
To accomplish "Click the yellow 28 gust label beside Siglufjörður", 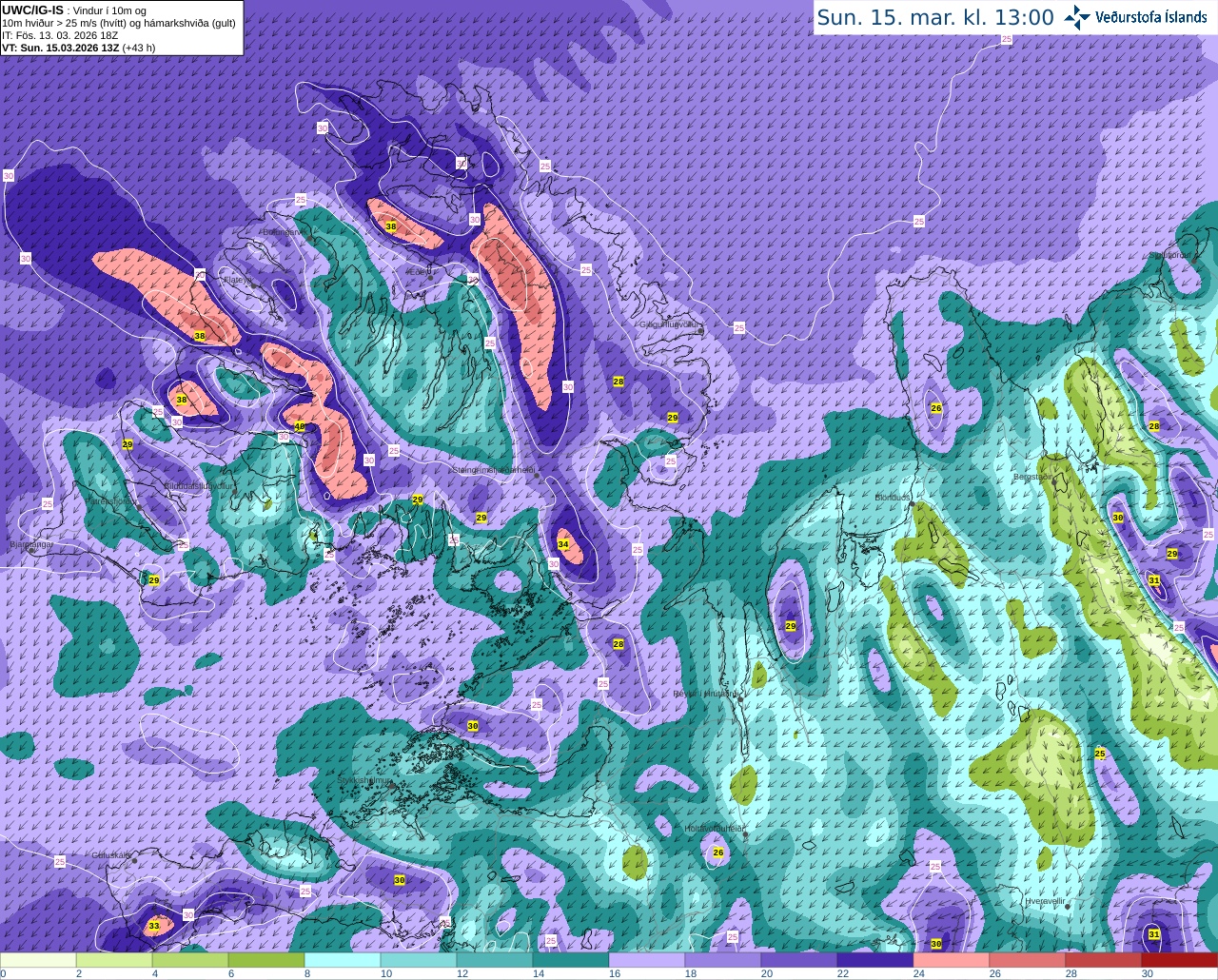I will coord(1154,426).
